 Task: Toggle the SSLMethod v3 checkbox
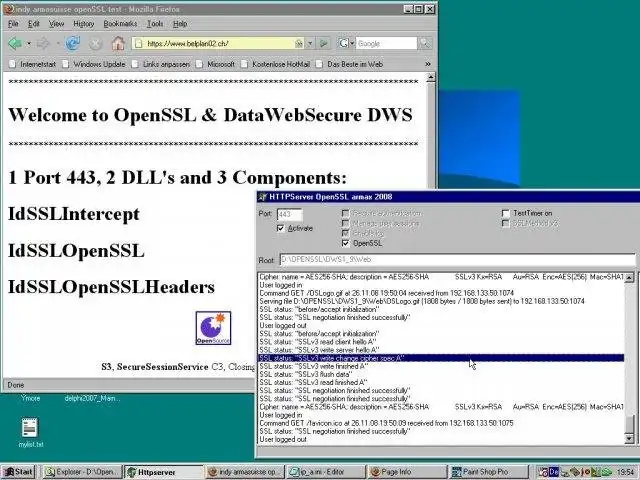[506, 223]
